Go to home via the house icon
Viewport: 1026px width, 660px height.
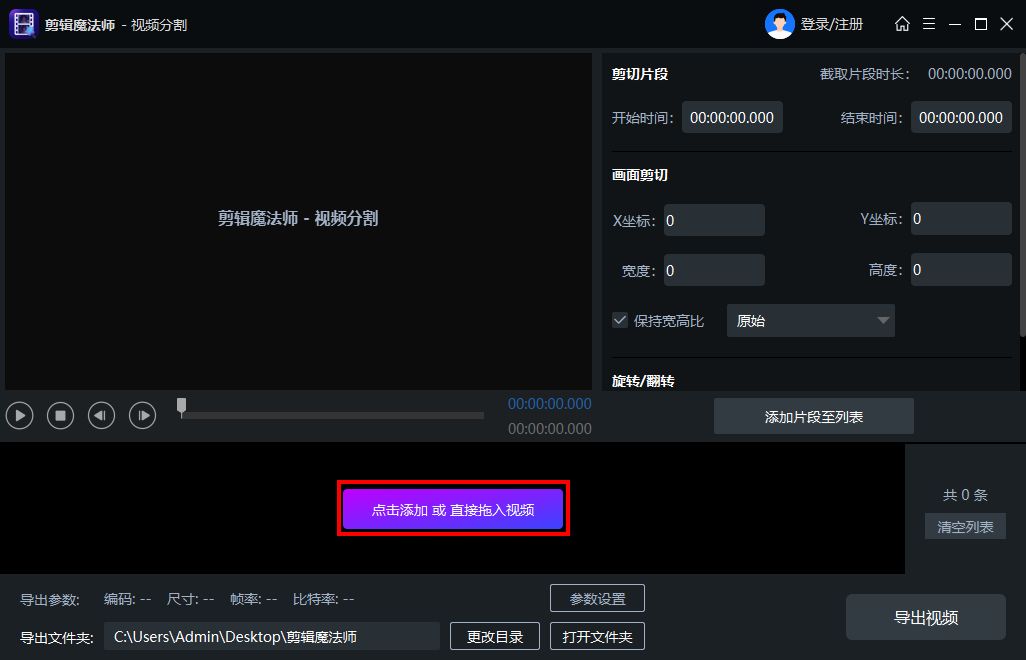(902, 24)
